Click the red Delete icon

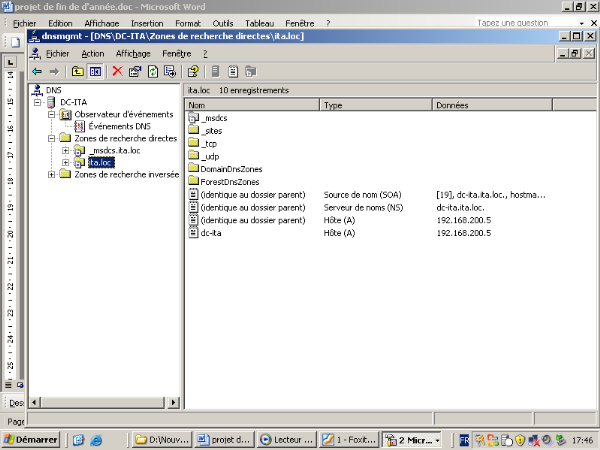117,71
